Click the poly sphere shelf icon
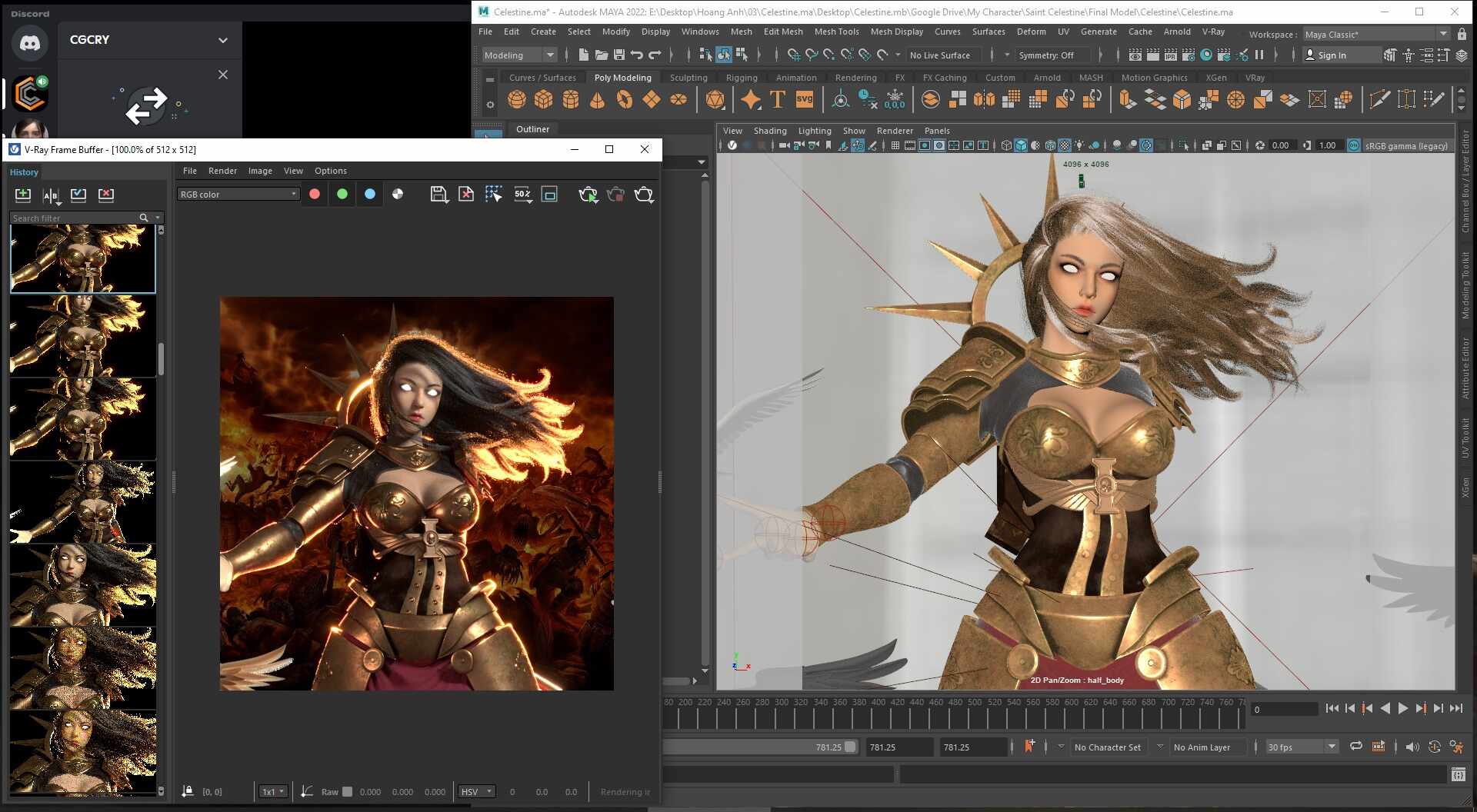The height and width of the screenshot is (812, 1477). click(517, 99)
